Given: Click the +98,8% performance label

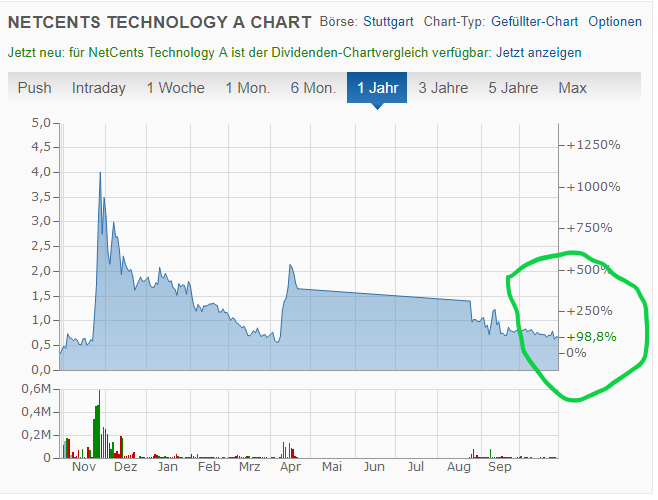Looking at the screenshot, I should [x=591, y=337].
